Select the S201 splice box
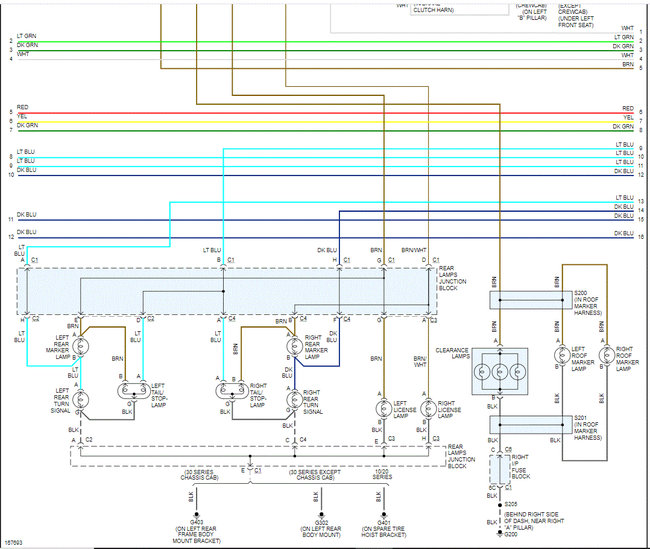Screen dimensions: 650x549 [531, 425]
